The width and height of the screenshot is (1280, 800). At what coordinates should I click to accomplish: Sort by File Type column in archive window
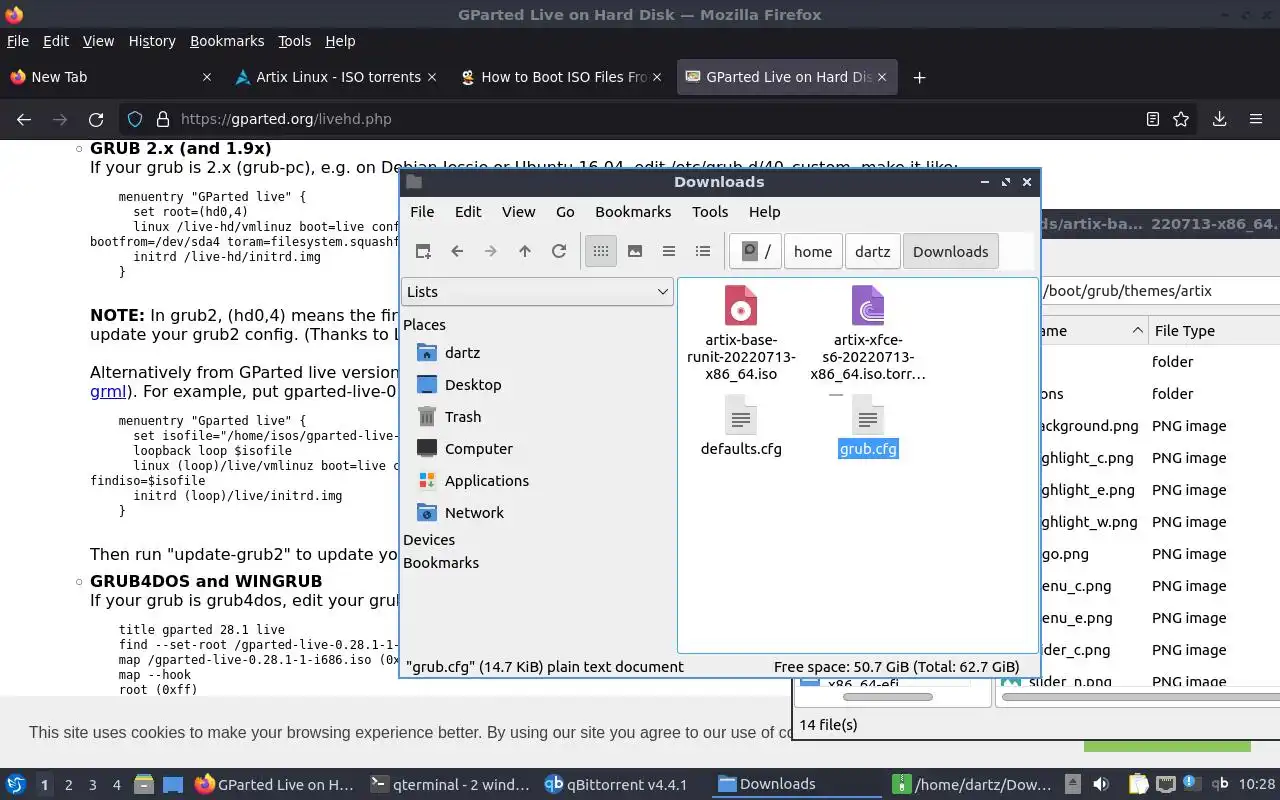(1212, 330)
